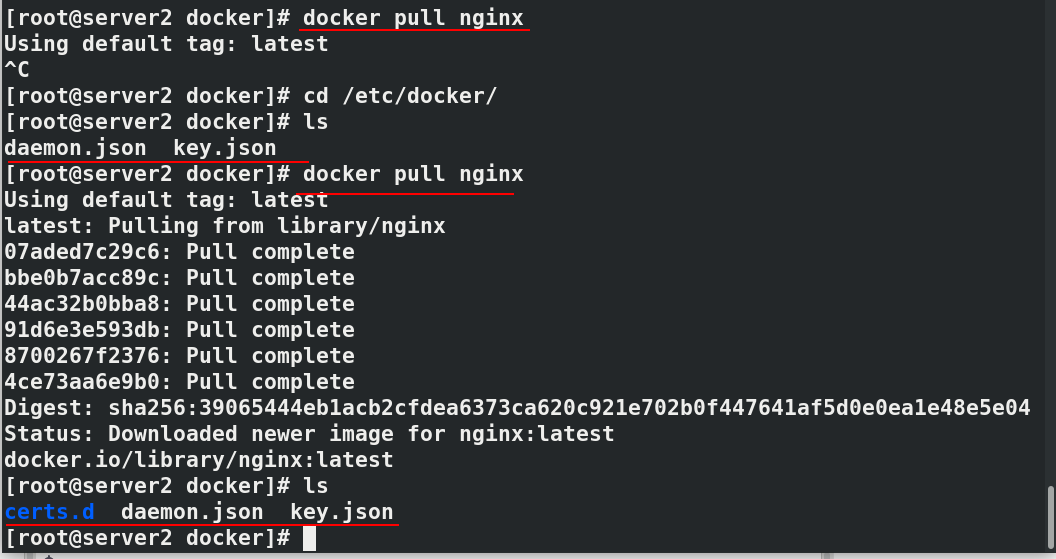Click the 91d6e3e593db layer ID
The image size is (1056, 559).
(82, 330)
